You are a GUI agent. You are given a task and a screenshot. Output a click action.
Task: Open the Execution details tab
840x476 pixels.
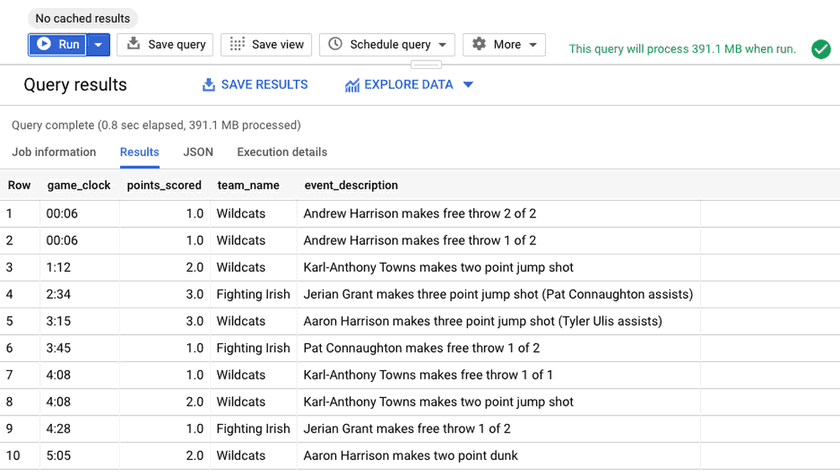[282, 152]
